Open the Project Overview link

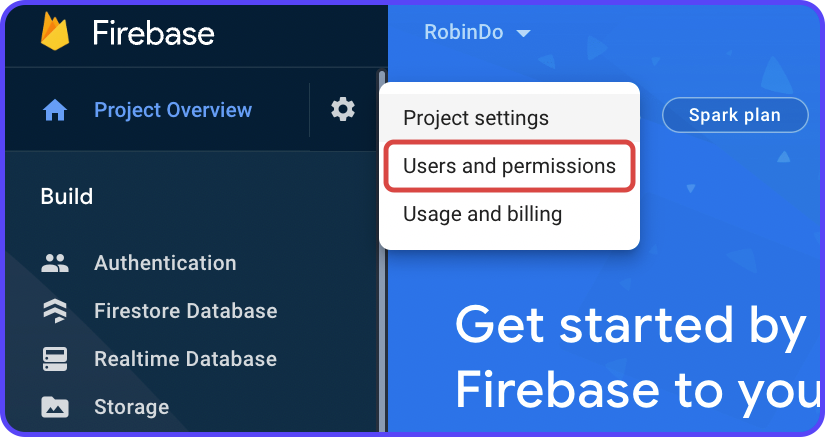173,110
